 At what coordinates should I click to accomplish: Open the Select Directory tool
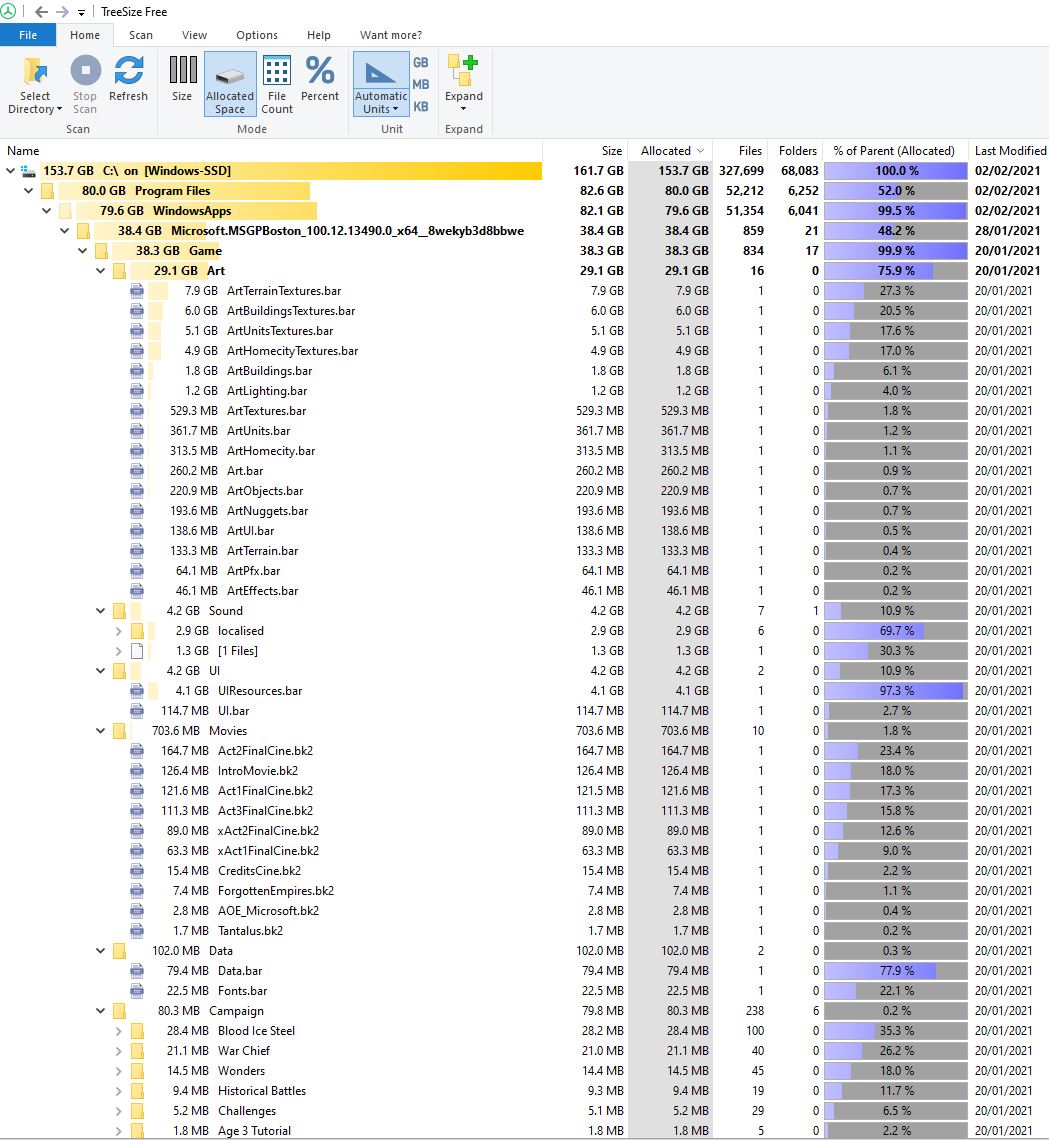click(35, 86)
